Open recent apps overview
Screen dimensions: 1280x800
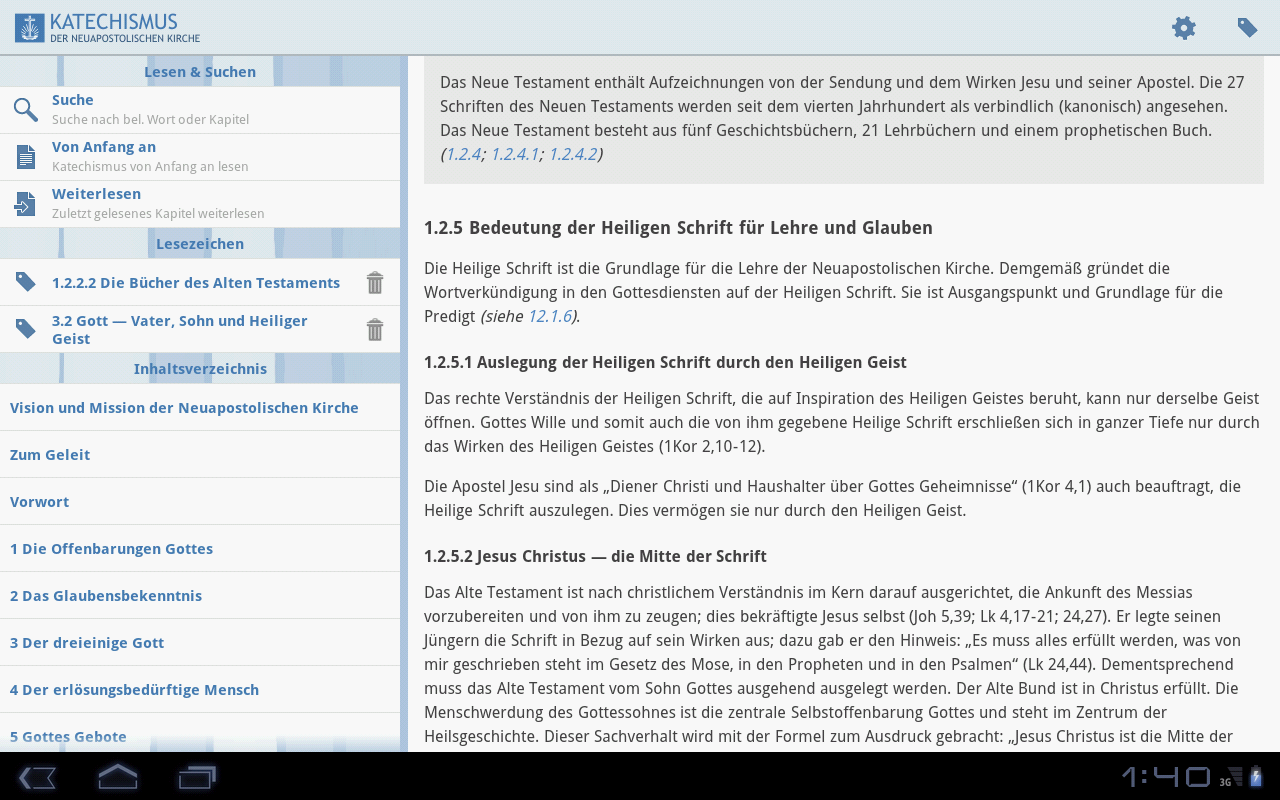(197, 777)
